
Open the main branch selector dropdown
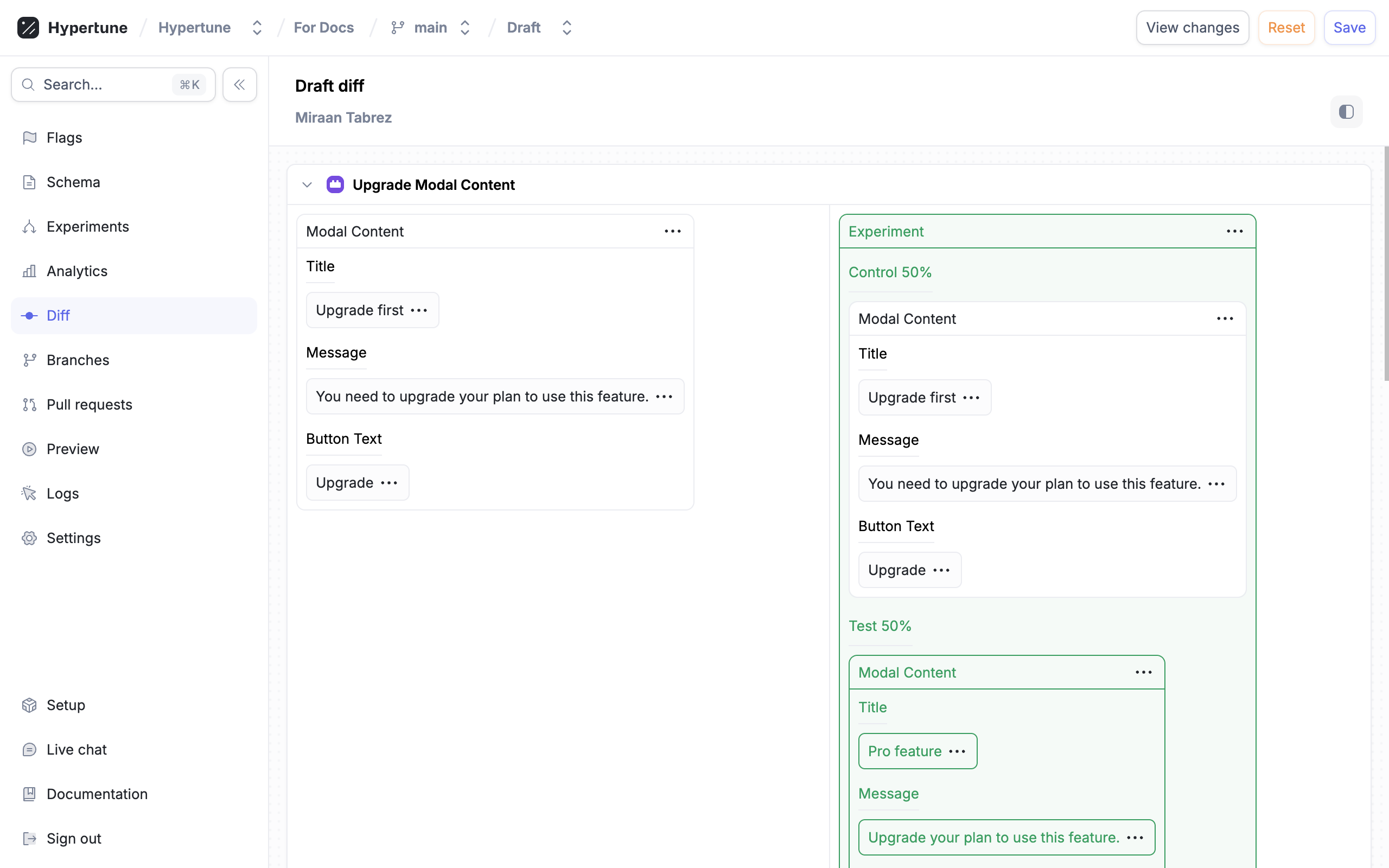[x=465, y=28]
